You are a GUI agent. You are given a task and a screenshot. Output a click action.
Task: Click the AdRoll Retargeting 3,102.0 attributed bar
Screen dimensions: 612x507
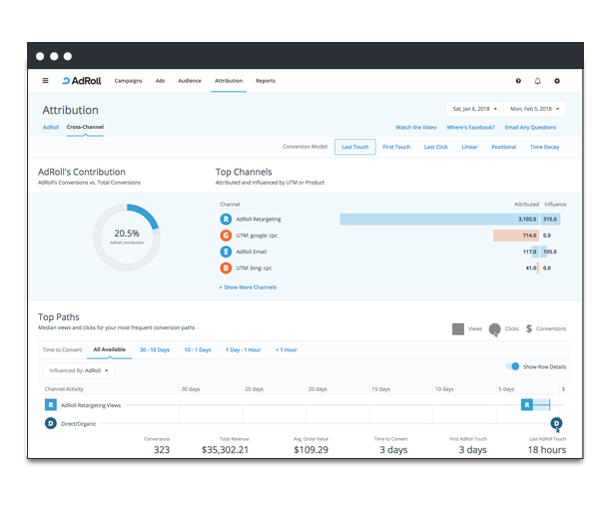click(439, 219)
